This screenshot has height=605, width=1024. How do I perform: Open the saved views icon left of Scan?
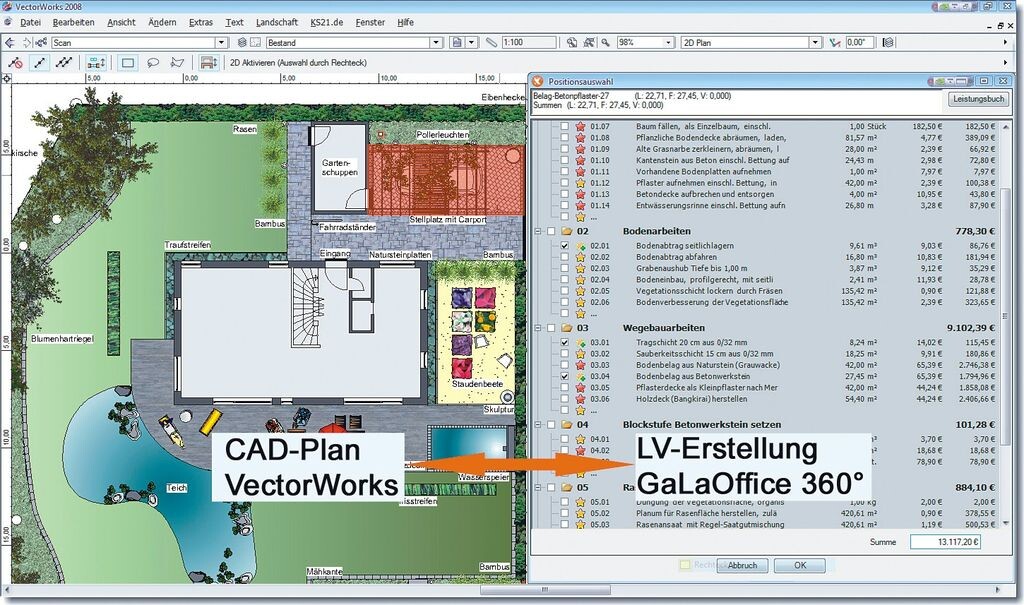pyautogui.click(x=41, y=42)
